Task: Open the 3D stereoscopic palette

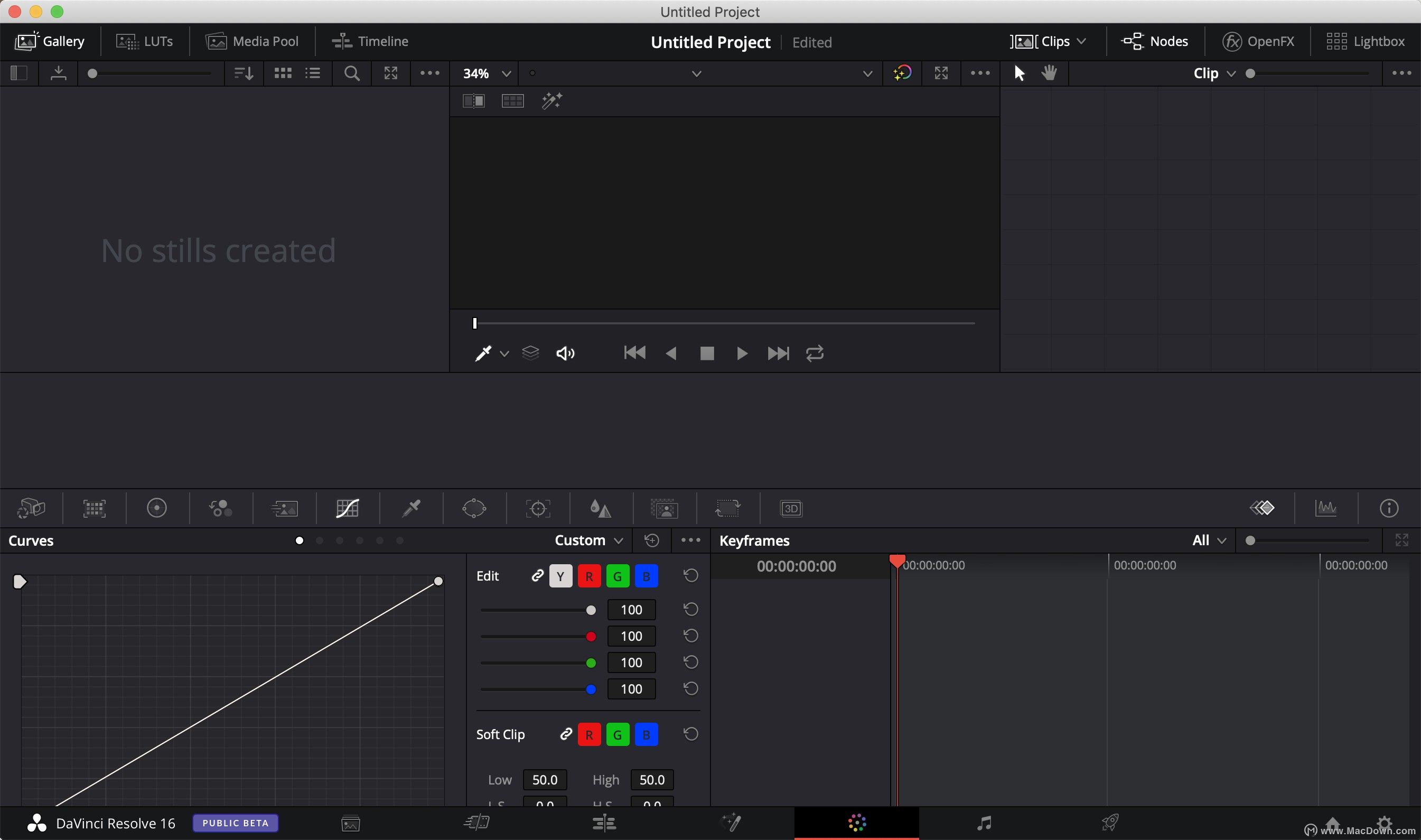Action: click(x=791, y=508)
